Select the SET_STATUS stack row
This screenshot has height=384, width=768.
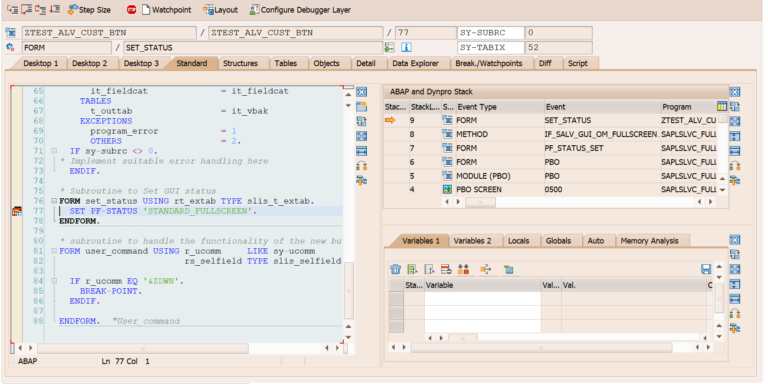click(551, 120)
